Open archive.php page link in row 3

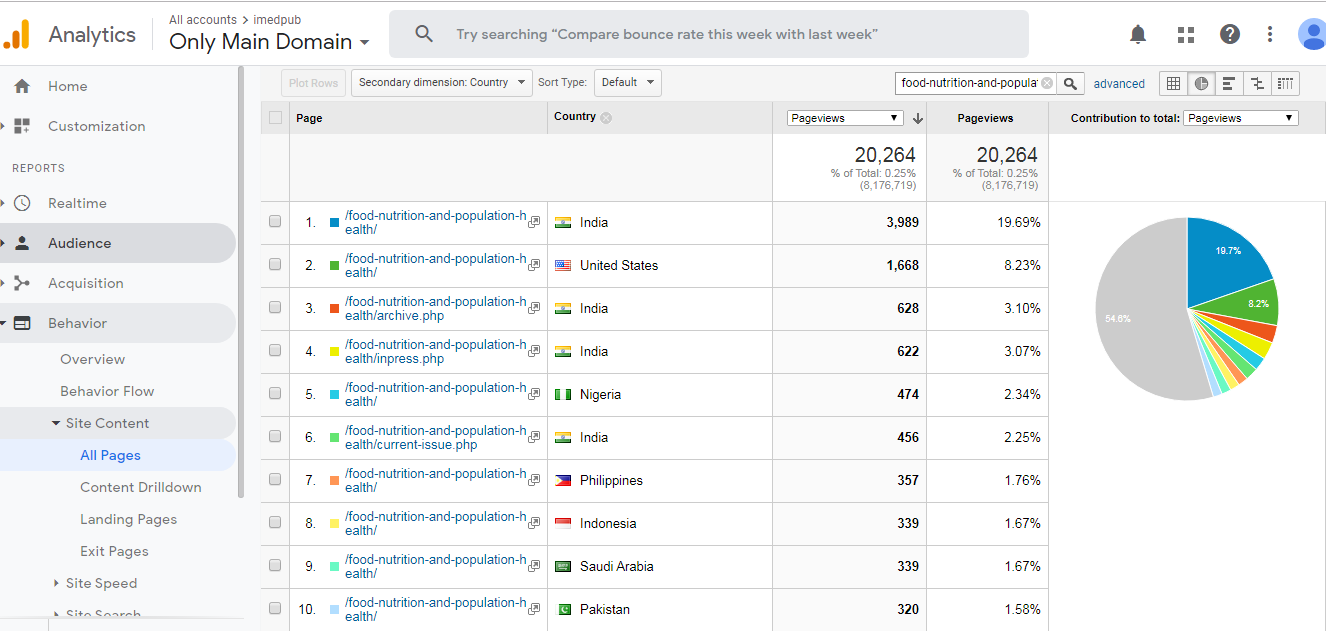tap(434, 308)
